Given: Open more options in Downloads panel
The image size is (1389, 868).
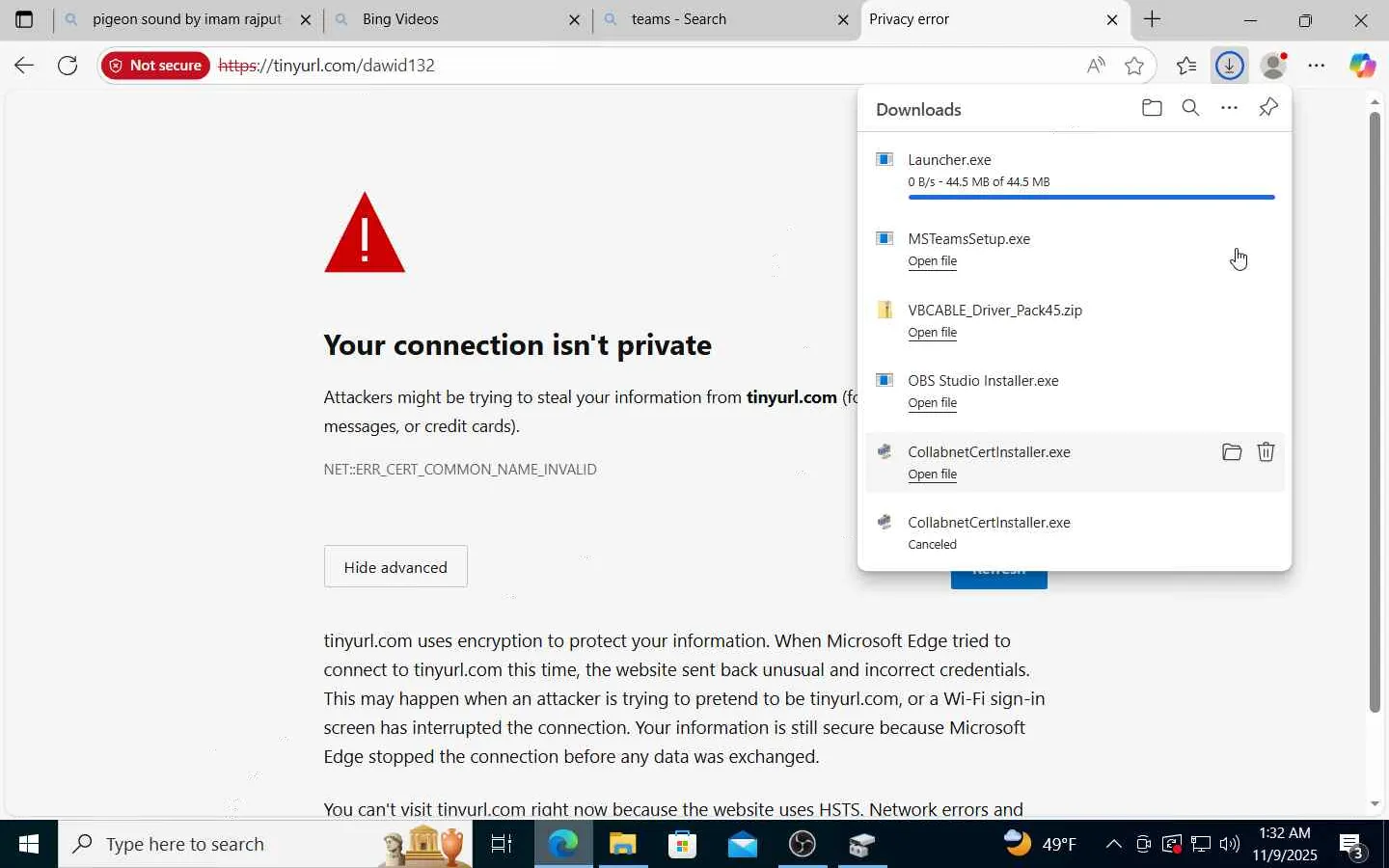Looking at the screenshot, I should pyautogui.click(x=1229, y=108).
